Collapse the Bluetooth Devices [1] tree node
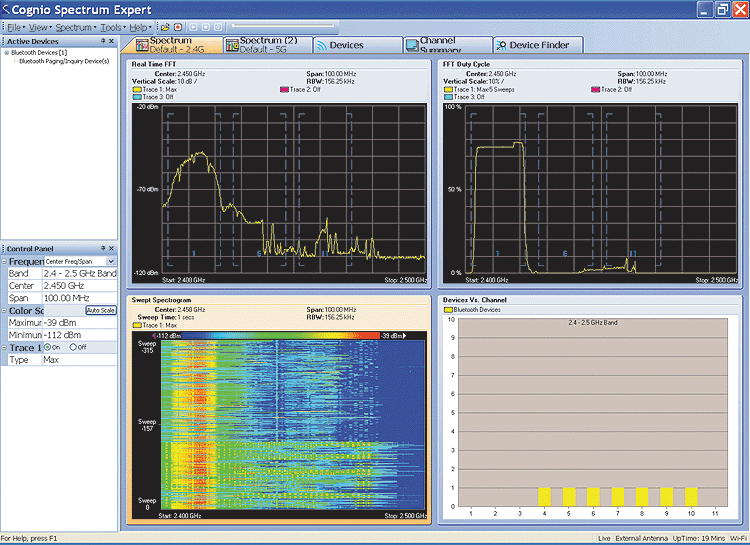Image resolution: width=750 pixels, height=545 pixels. (x=6, y=53)
